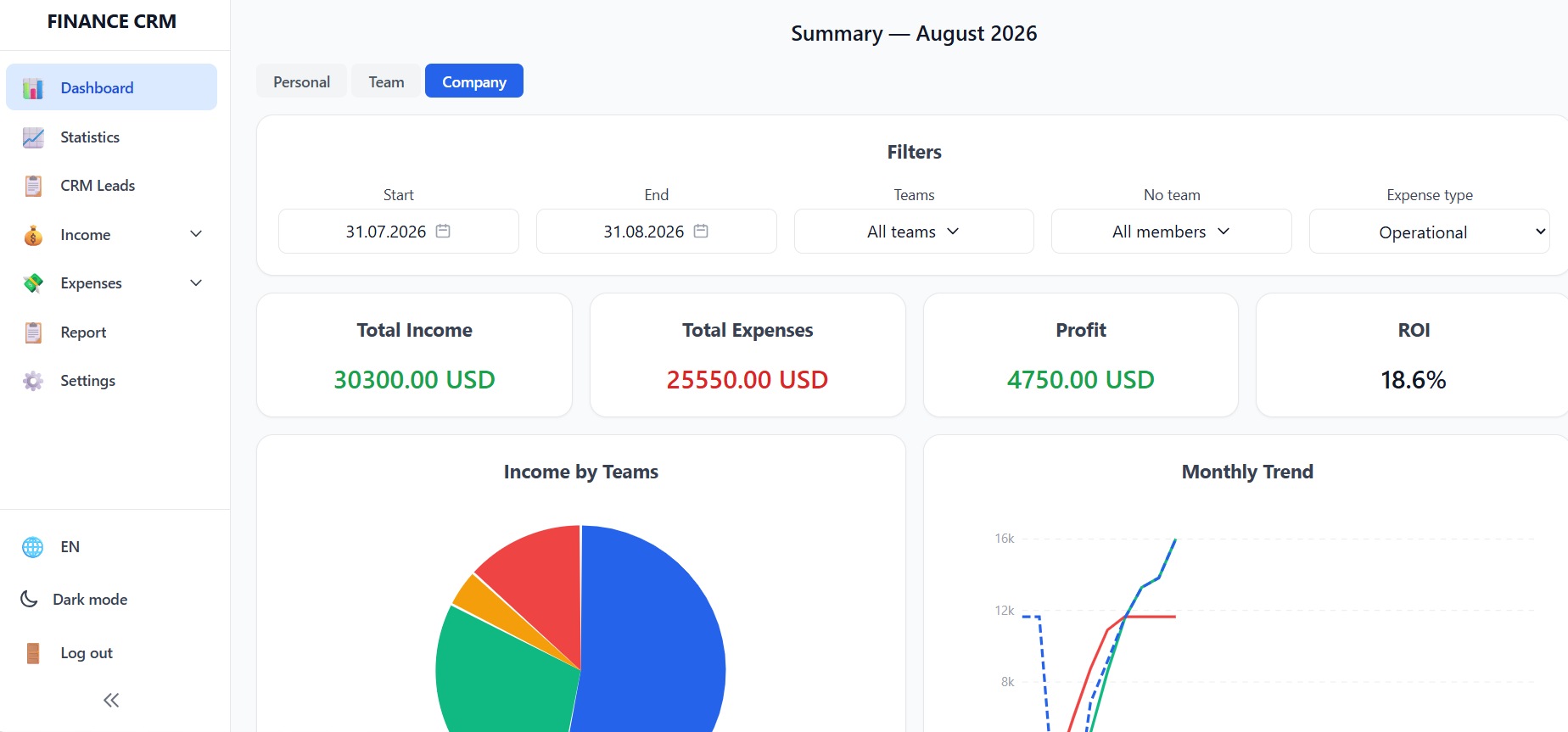Click the Start date field 31.07.2026
The width and height of the screenshot is (1568, 732).
point(399,231)
